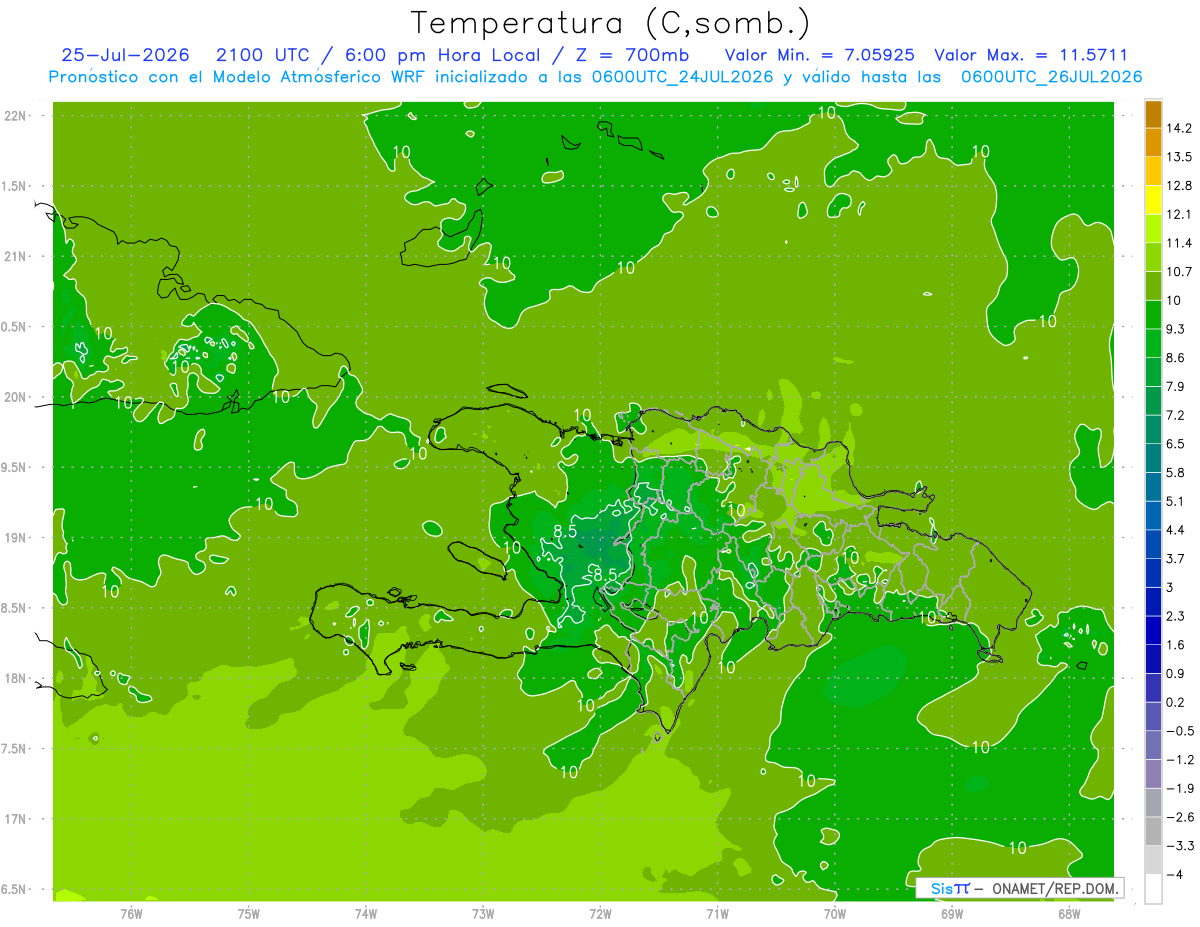Click the 'Valor Max. = 11.5711' readout

[1030, 55]
